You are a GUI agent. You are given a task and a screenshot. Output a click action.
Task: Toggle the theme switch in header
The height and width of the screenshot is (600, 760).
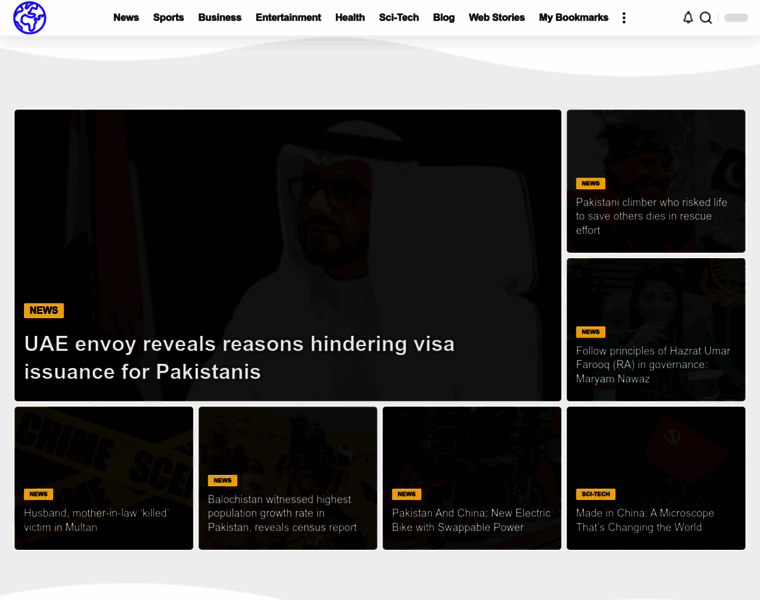coord(736,18)
